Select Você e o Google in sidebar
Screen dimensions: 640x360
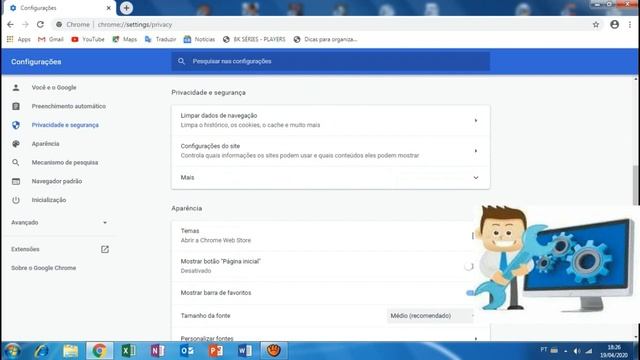click(x=54, y=87)
